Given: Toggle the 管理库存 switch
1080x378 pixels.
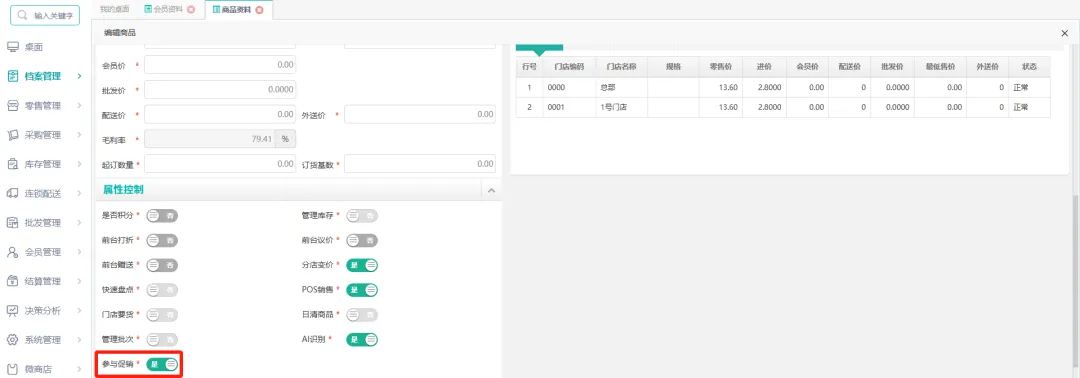Looking at the screenshot, I should [362, 216].
